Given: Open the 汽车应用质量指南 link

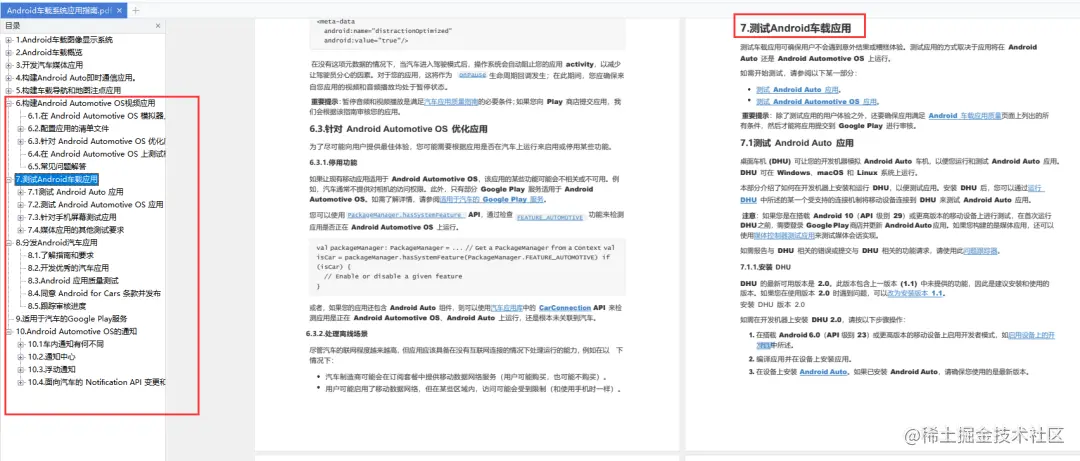Looking at the screenshot, I should [x=452, y=102].
